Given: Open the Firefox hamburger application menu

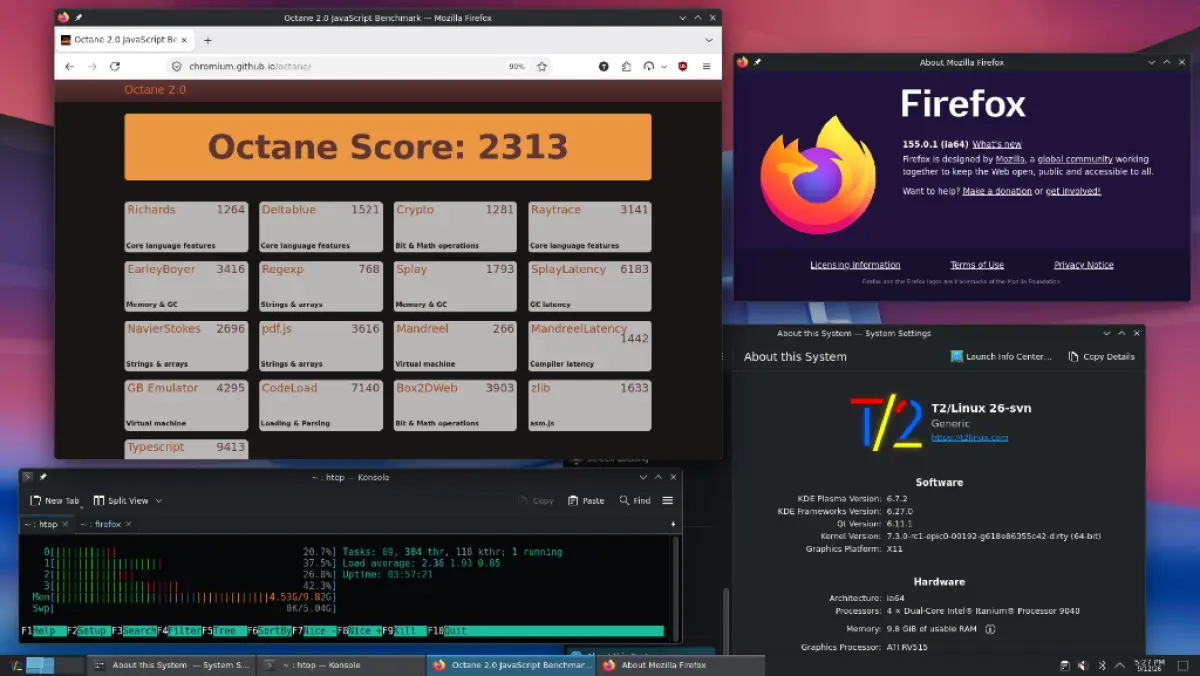Looking at the screenshot, I should (706, 66).
